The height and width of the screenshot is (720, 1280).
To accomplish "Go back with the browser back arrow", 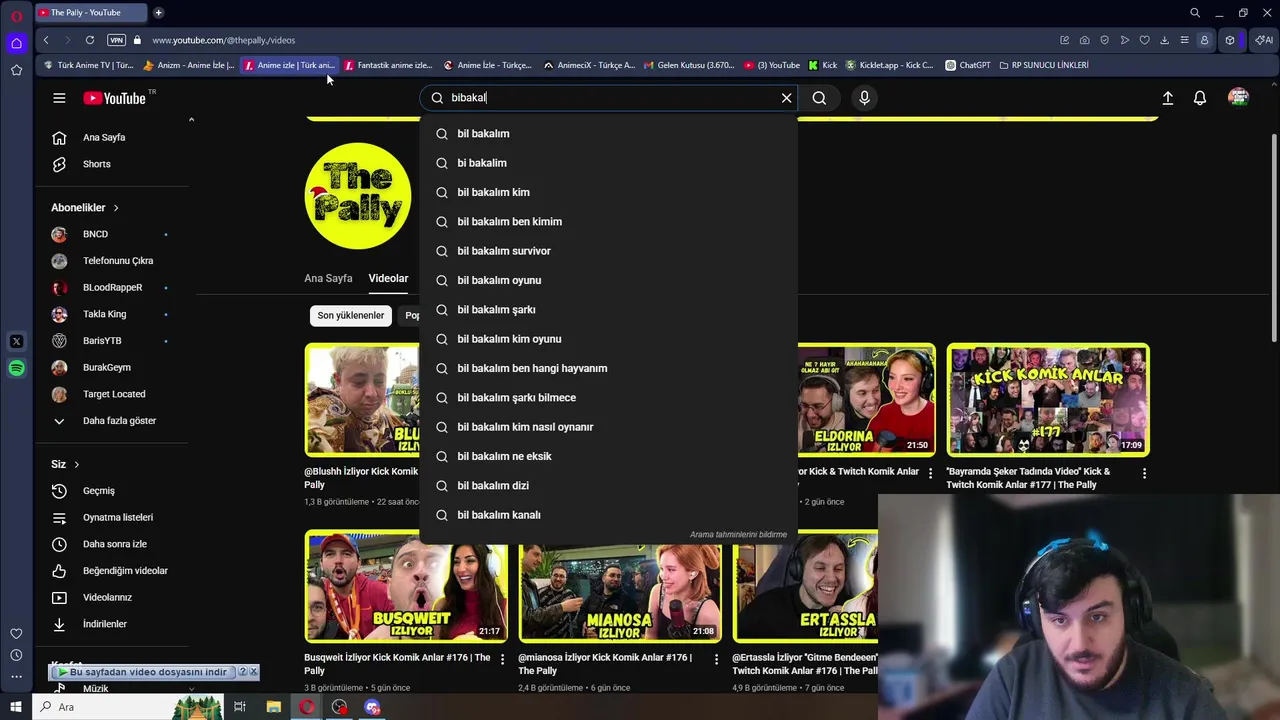I will tap(46, 40).
